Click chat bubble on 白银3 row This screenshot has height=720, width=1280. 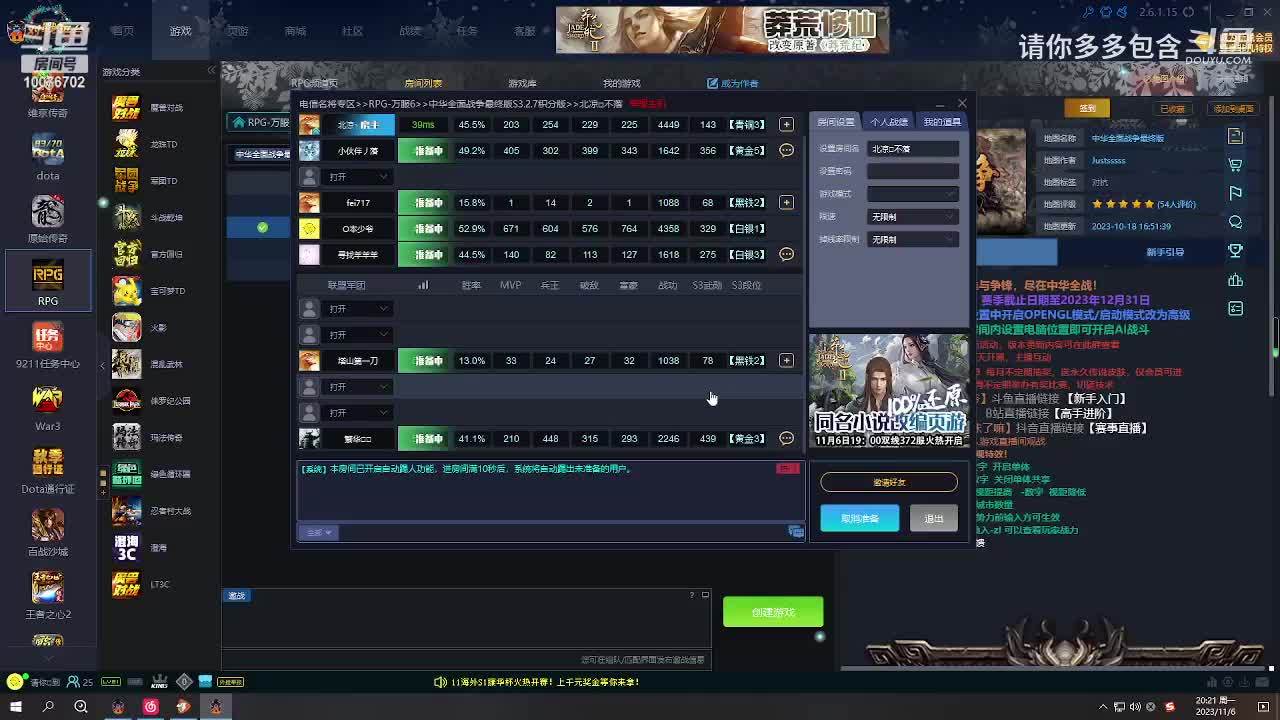click(786, 255)
